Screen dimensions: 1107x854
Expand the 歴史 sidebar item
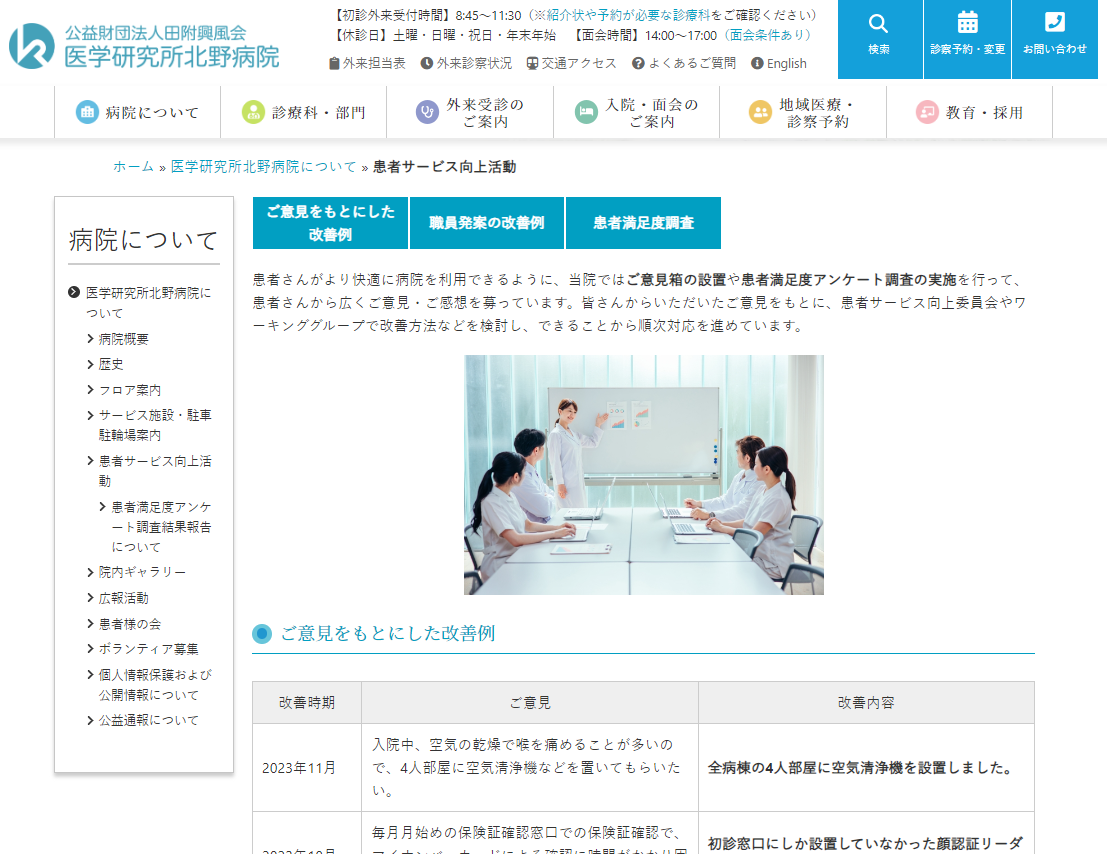tap(109, 364)
